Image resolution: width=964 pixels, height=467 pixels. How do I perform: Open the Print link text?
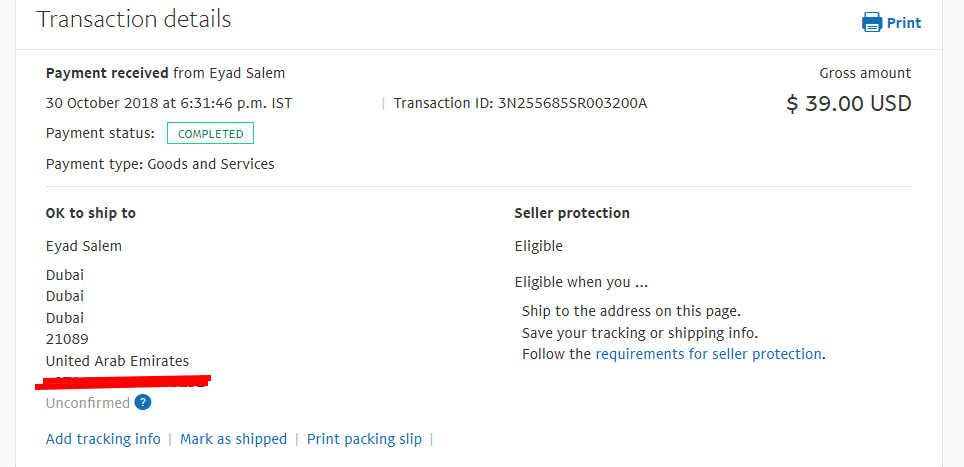(904, 23)
